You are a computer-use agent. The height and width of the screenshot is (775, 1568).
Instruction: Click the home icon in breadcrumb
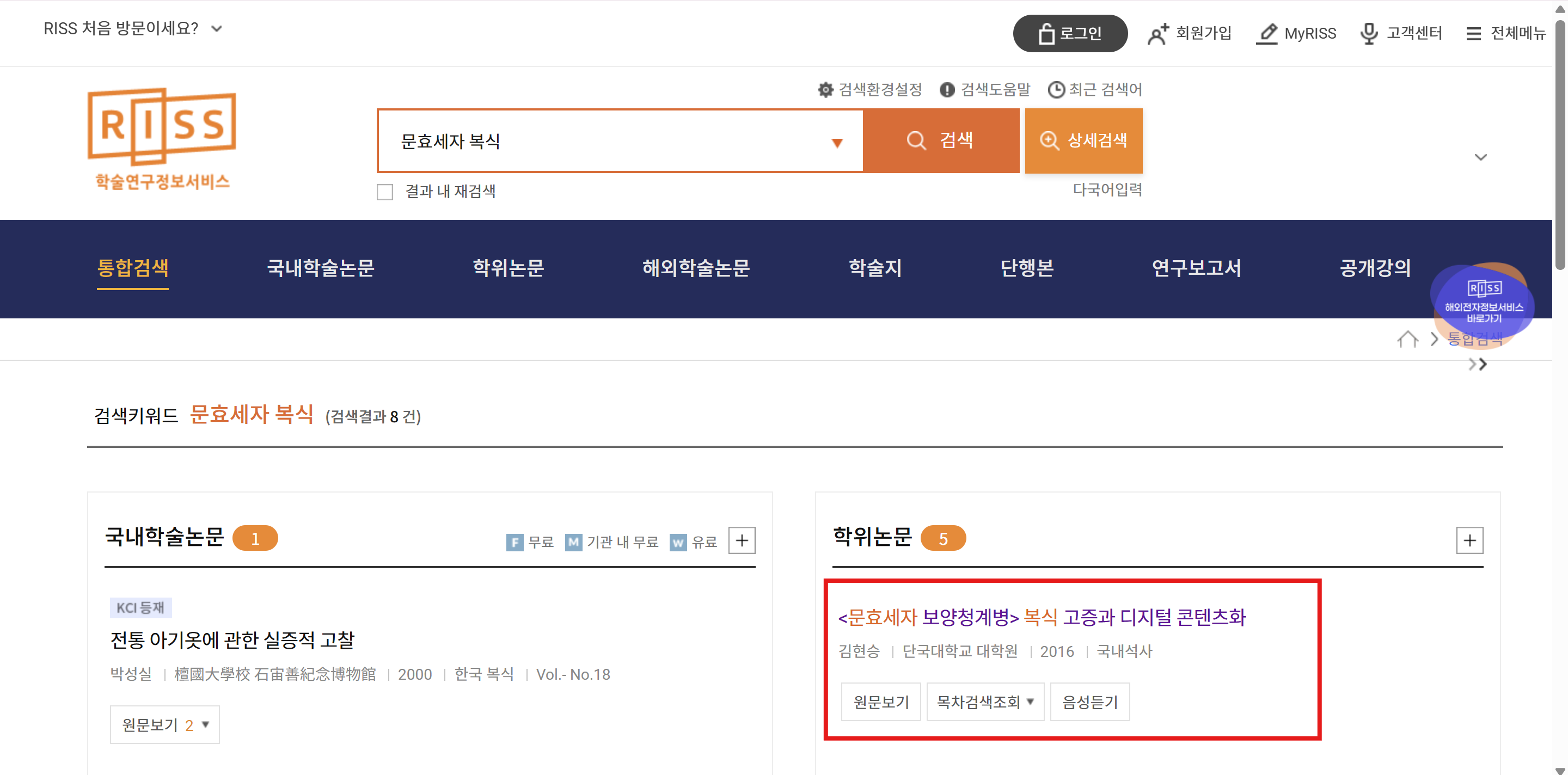pyautogui.click(x=1407, y=339)
